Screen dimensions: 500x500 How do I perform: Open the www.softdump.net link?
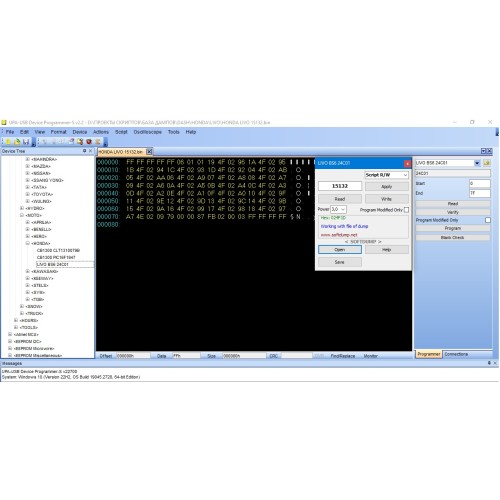pos(339,235)
